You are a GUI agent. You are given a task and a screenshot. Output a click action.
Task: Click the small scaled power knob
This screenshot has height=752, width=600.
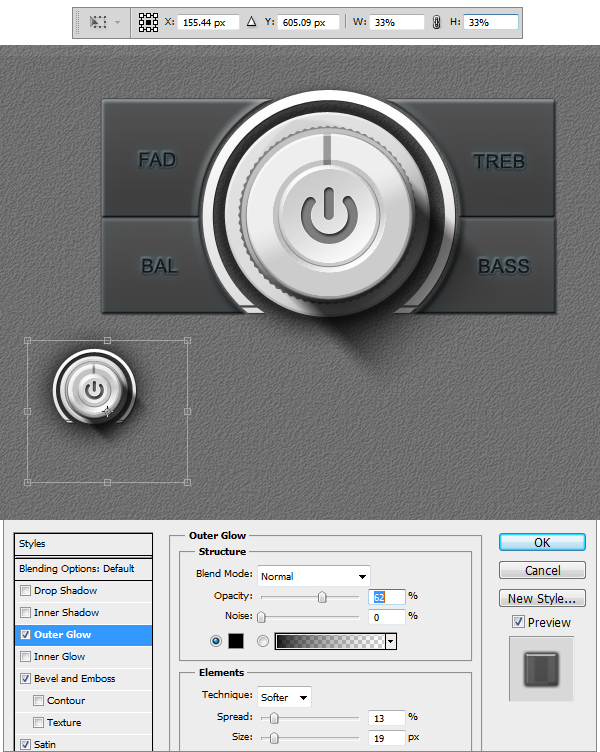pos(94,390)
